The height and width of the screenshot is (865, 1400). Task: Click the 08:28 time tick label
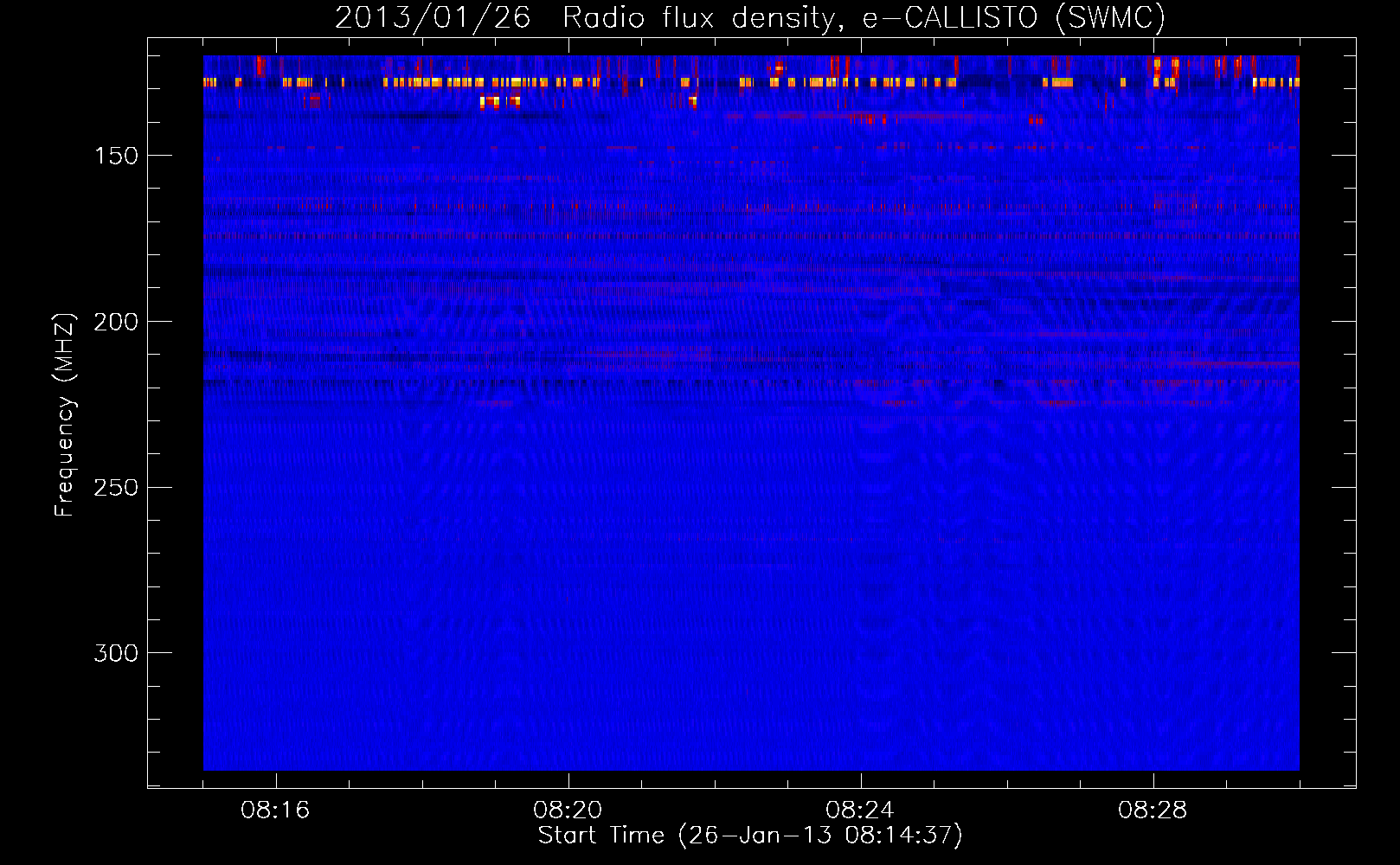[x=1153, y=811]
